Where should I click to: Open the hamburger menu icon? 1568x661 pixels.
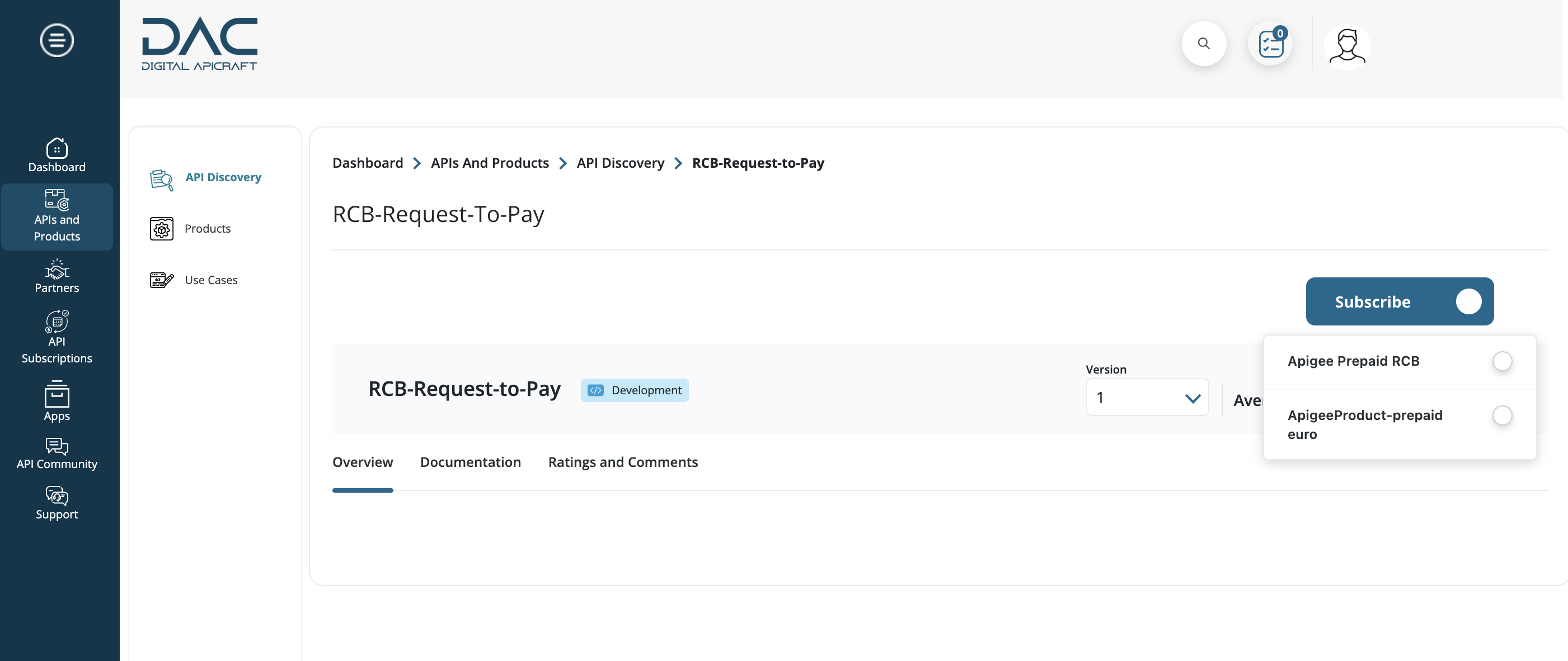pos(57,40)
